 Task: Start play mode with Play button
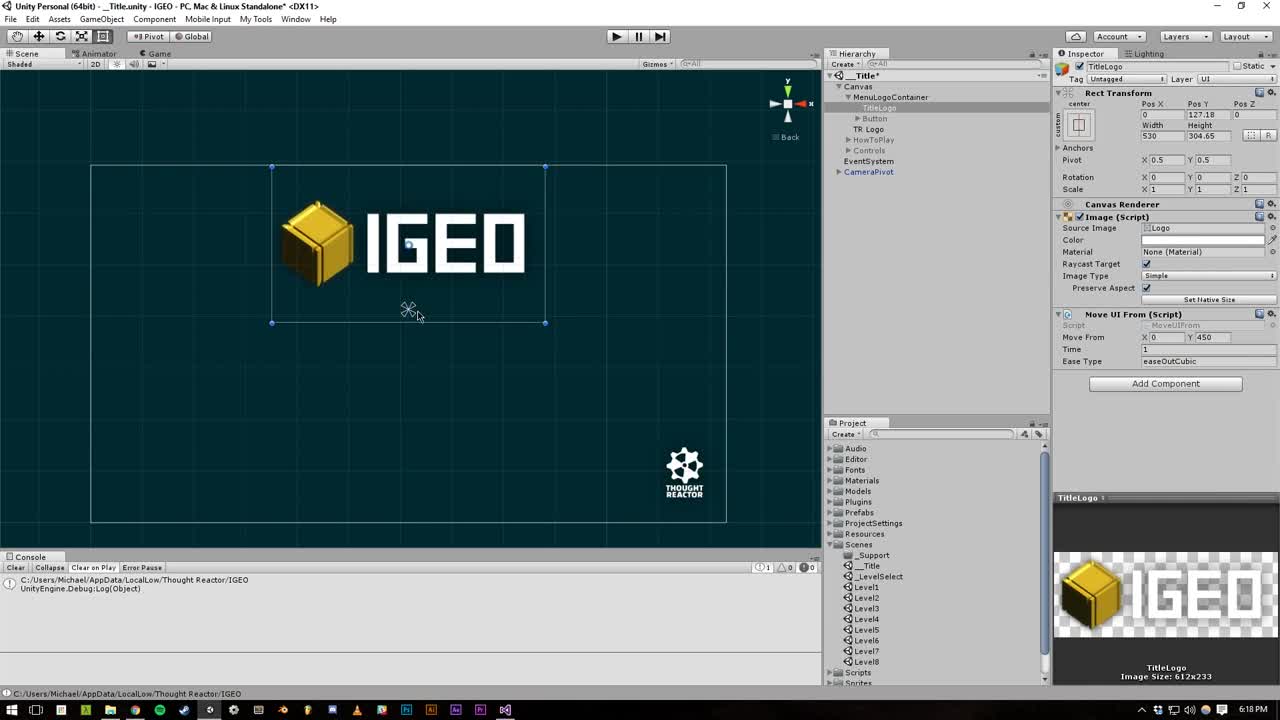[x=616, y=36]
